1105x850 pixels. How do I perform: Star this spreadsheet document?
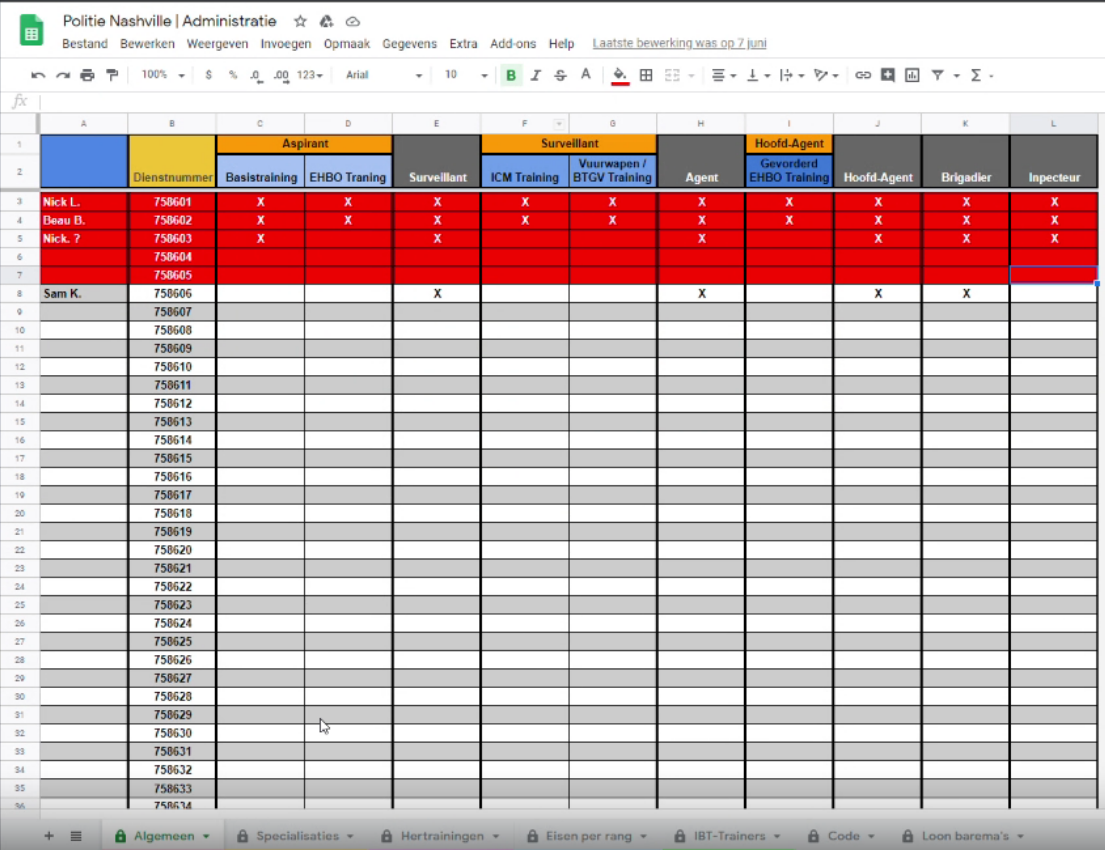click(x=300, y=21)
